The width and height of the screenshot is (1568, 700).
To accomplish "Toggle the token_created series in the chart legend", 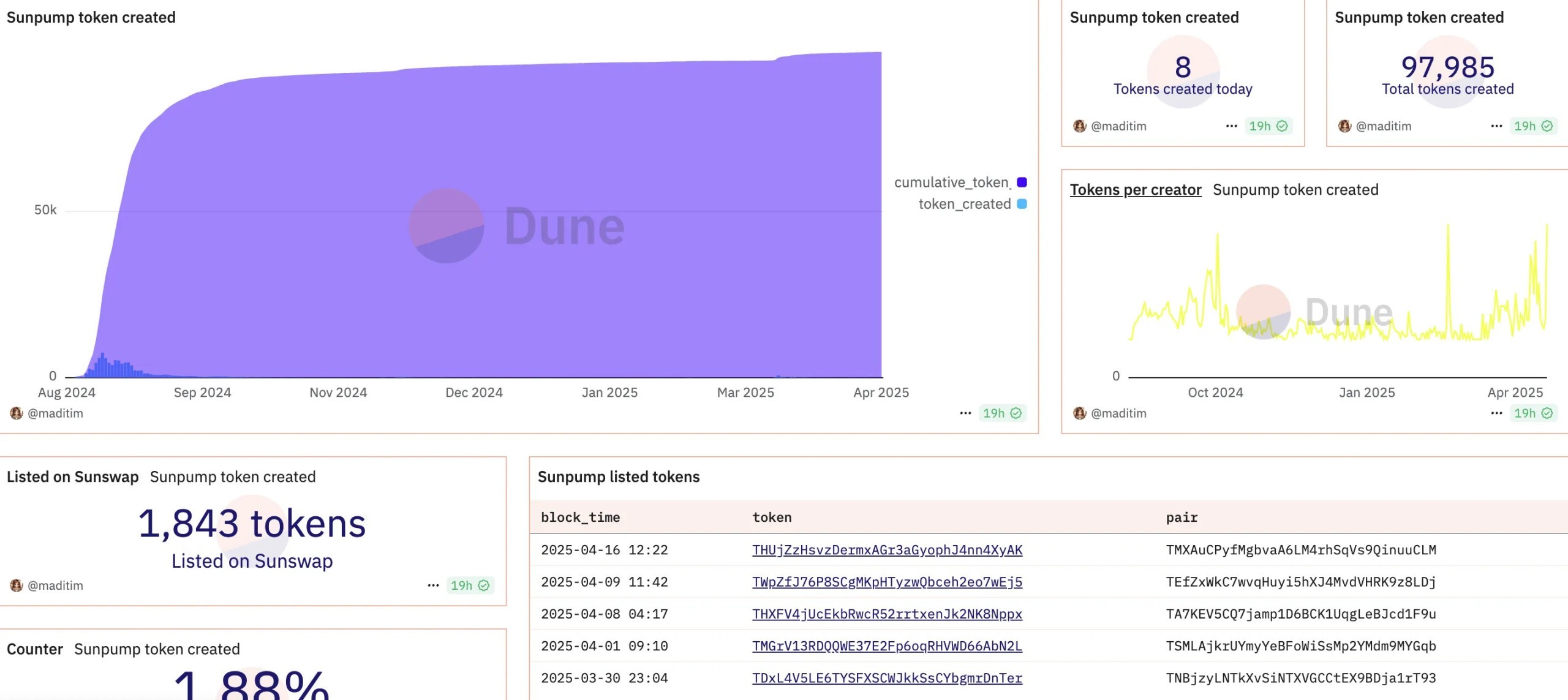I will (x=963, y=204).
